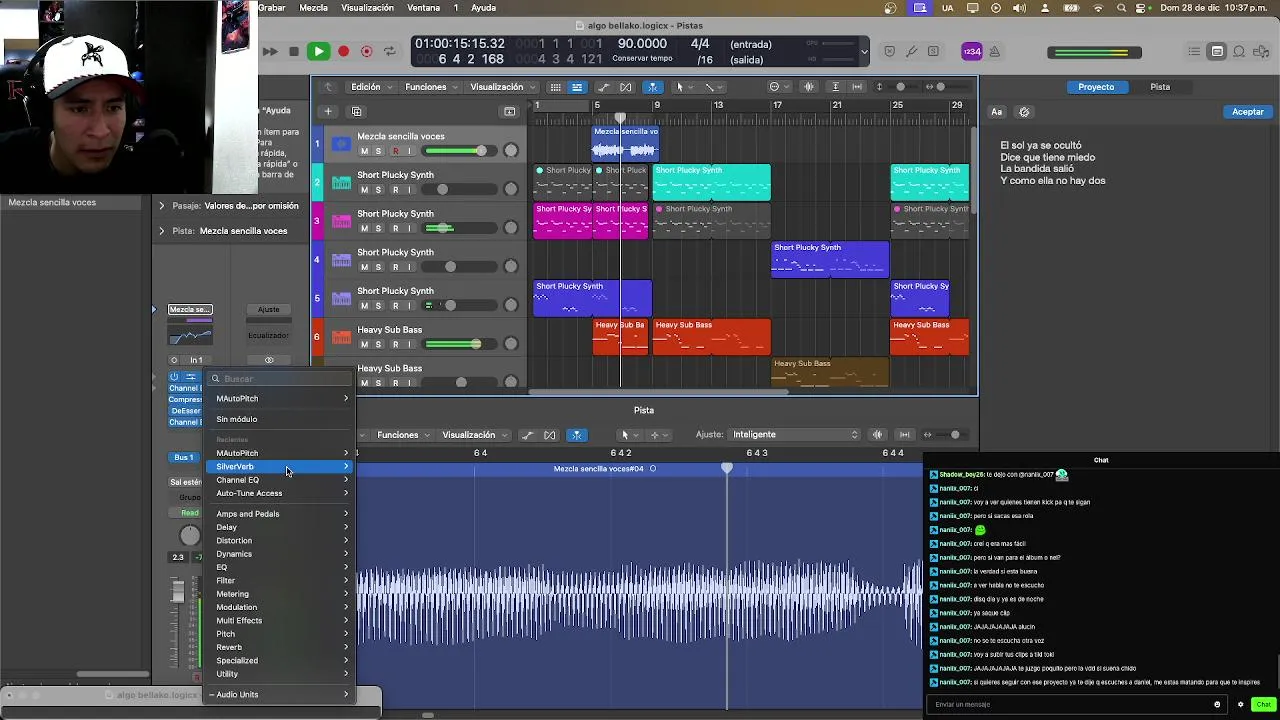Click the Stop button in transport
The height and width of the screenshot is (720, 1280).
[293, 51]
